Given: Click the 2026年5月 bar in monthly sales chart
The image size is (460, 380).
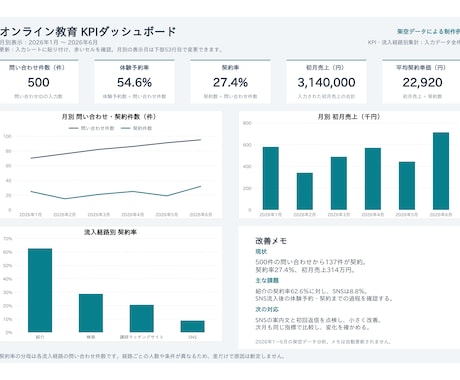Looking at the screenshot, I should tap(407, 186).
